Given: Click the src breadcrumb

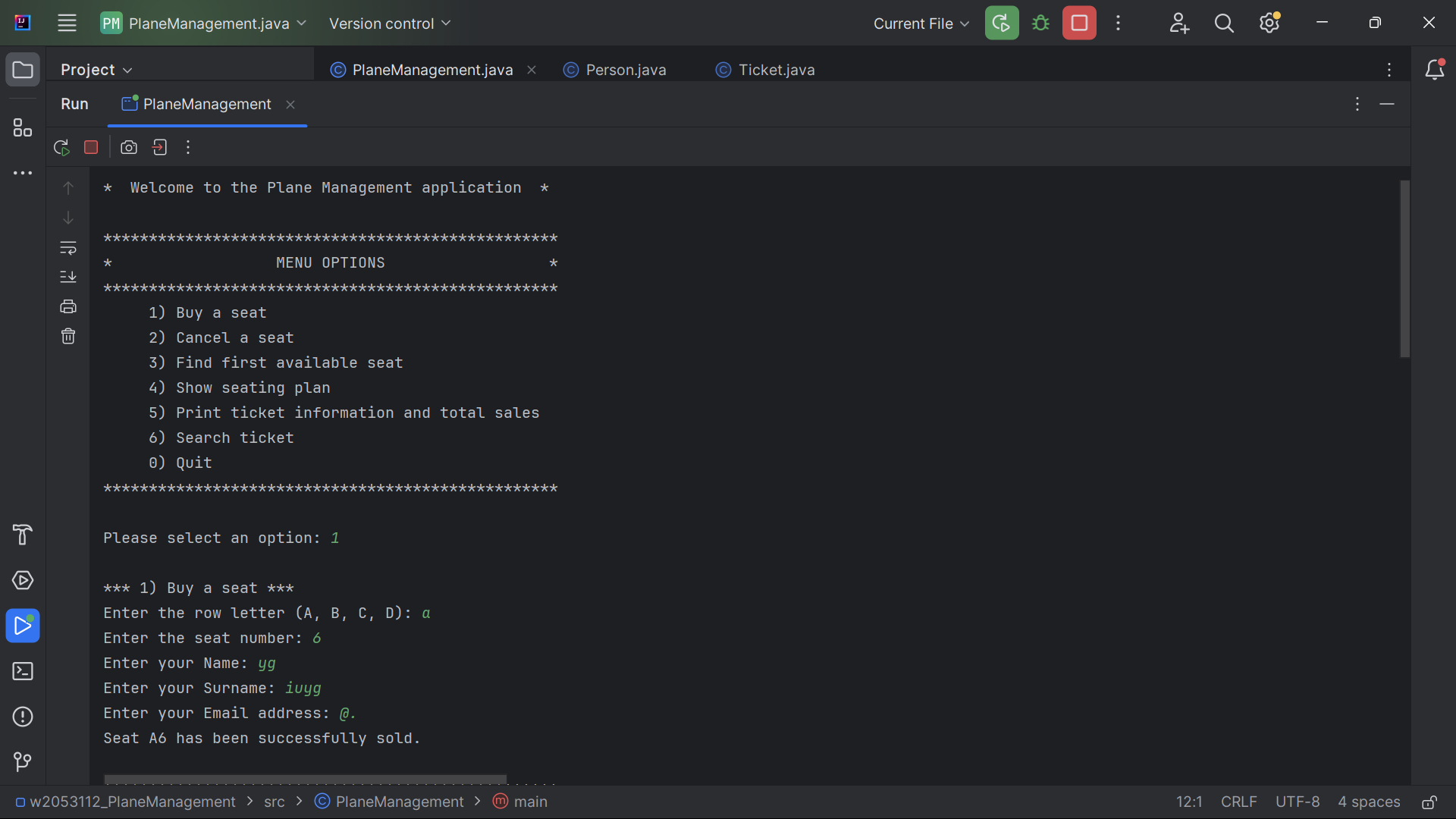Looking at the screenshot, I should pyautogui.click(x=275, y=802).
